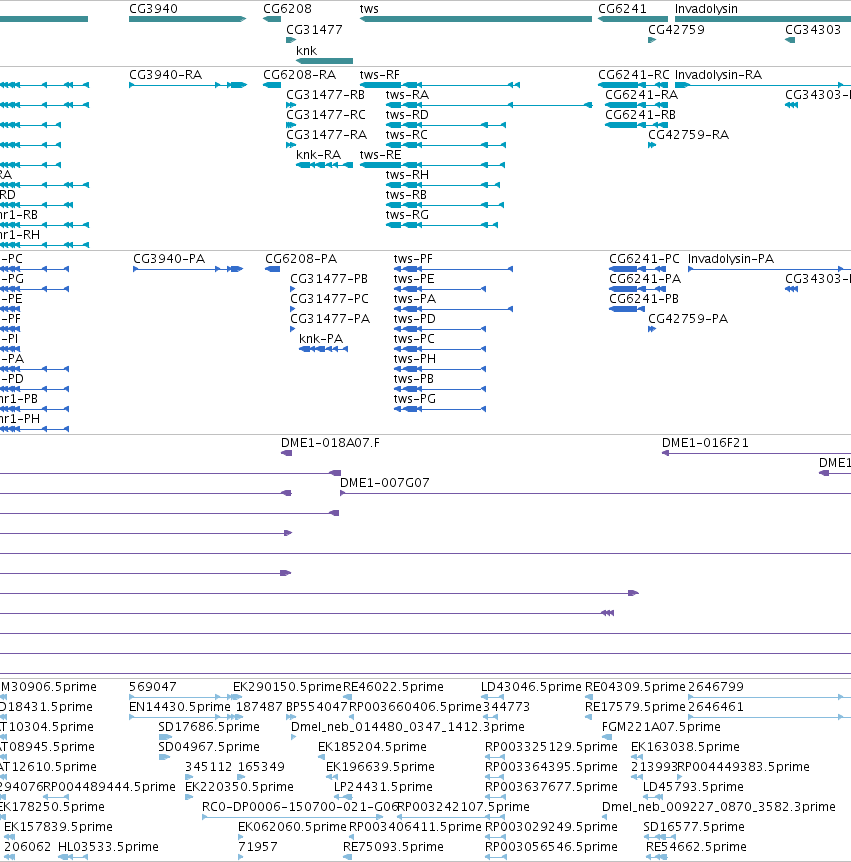The image size is (851, 862).
Task: Click protein tws-PH
Action: pyautogui.click(x=440, y=369)
